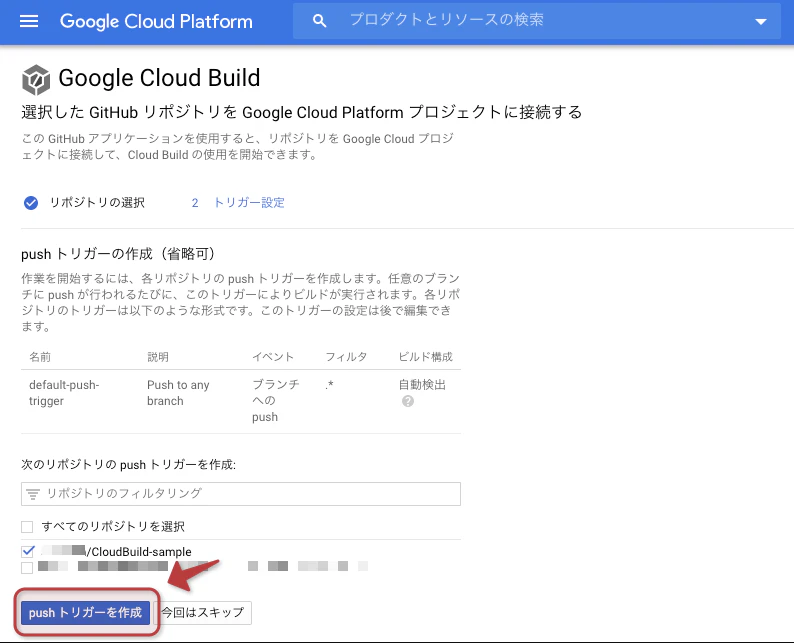Screen dimensions: 794x643
Task: Click push トリガーを作成 button
Action: pyautogui.click(x=85, y=613)
